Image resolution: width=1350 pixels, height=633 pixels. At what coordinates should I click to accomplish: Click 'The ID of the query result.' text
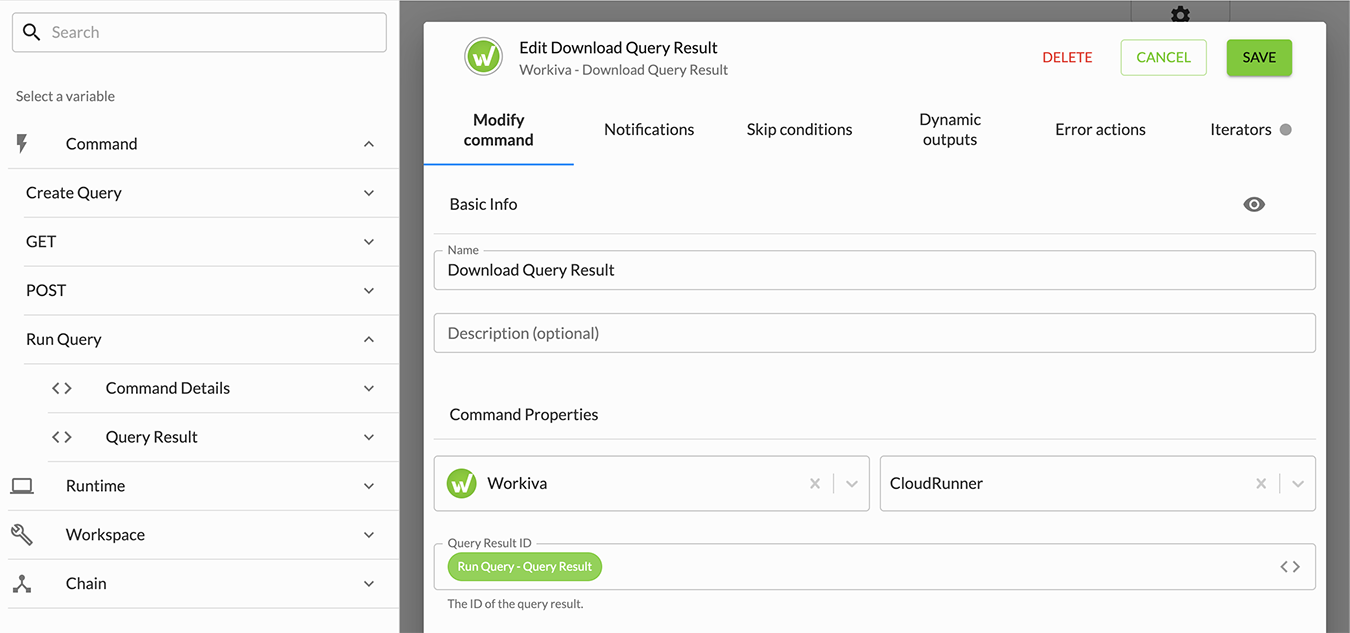(x=515, y=604)
